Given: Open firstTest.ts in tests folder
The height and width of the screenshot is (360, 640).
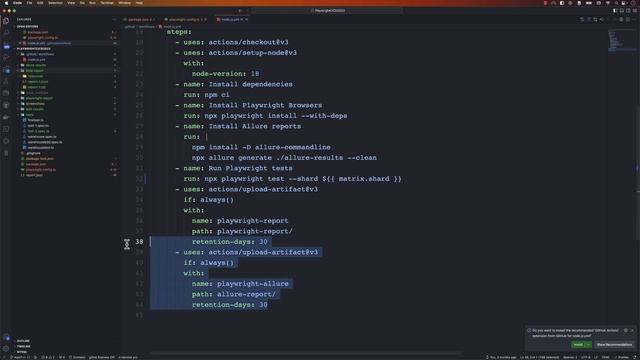Looking at the screenshot, I should click(36, 120).
